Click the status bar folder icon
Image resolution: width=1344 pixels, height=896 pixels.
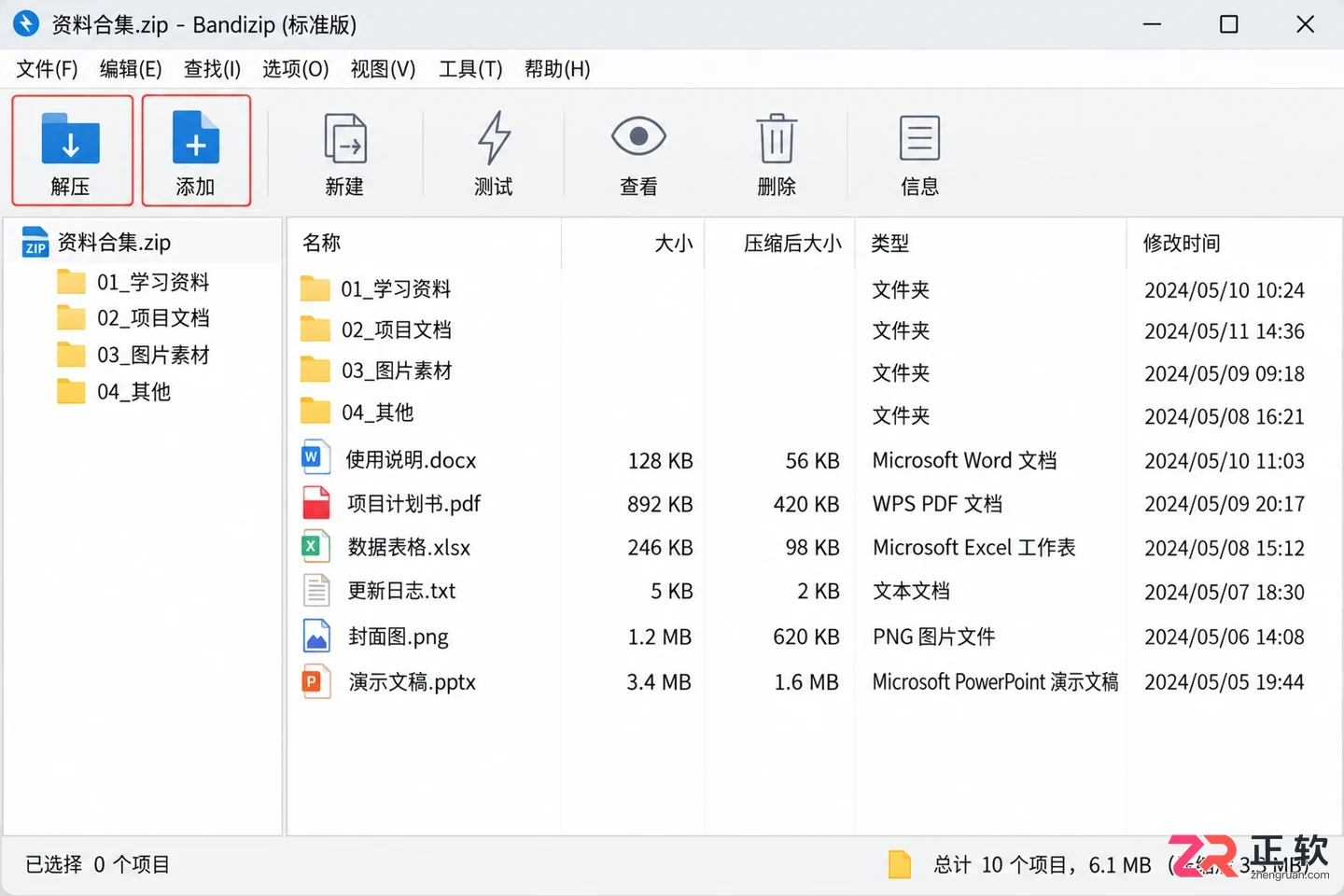900,864
